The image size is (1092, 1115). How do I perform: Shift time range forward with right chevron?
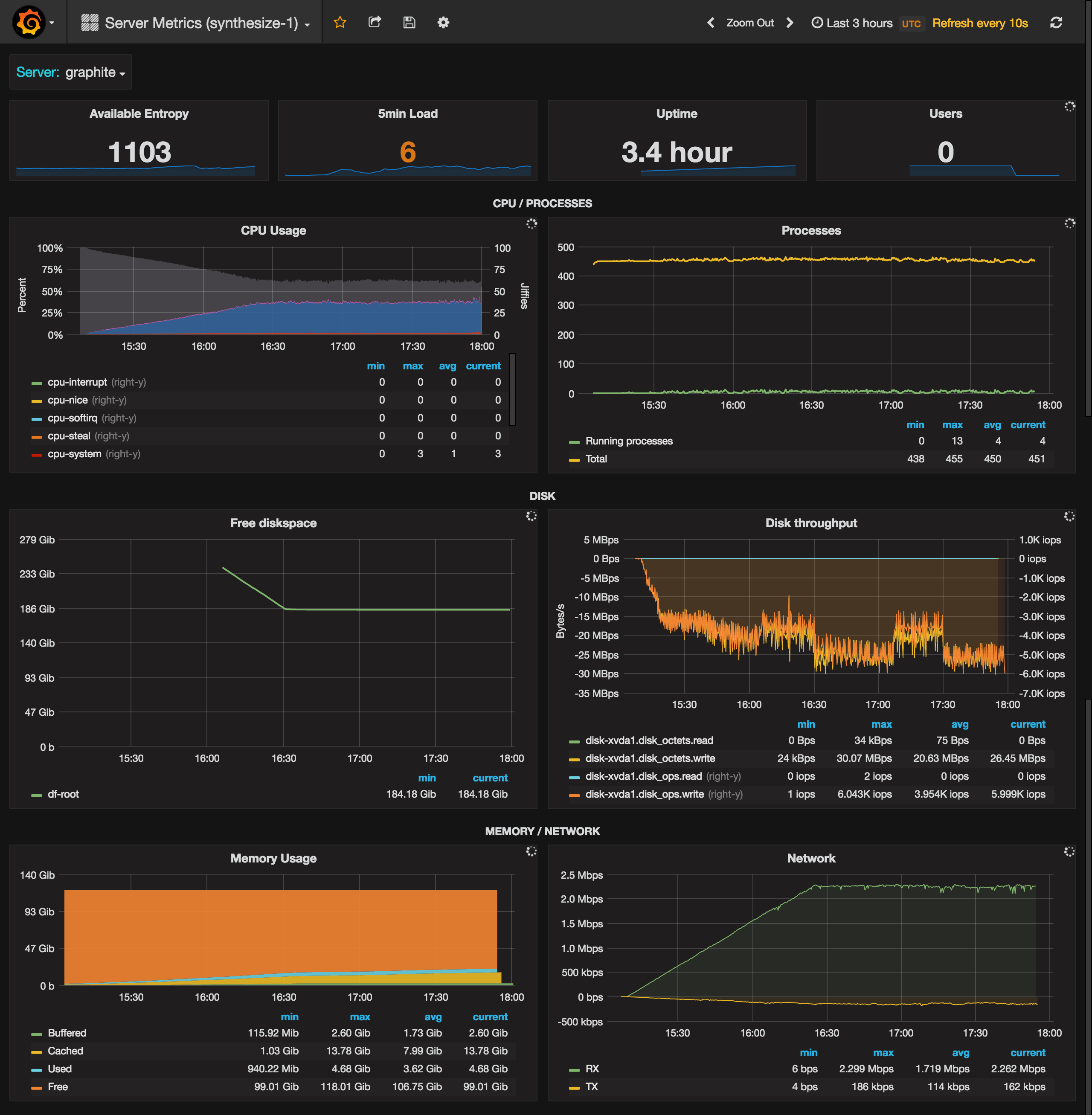[x=790, y=23]
